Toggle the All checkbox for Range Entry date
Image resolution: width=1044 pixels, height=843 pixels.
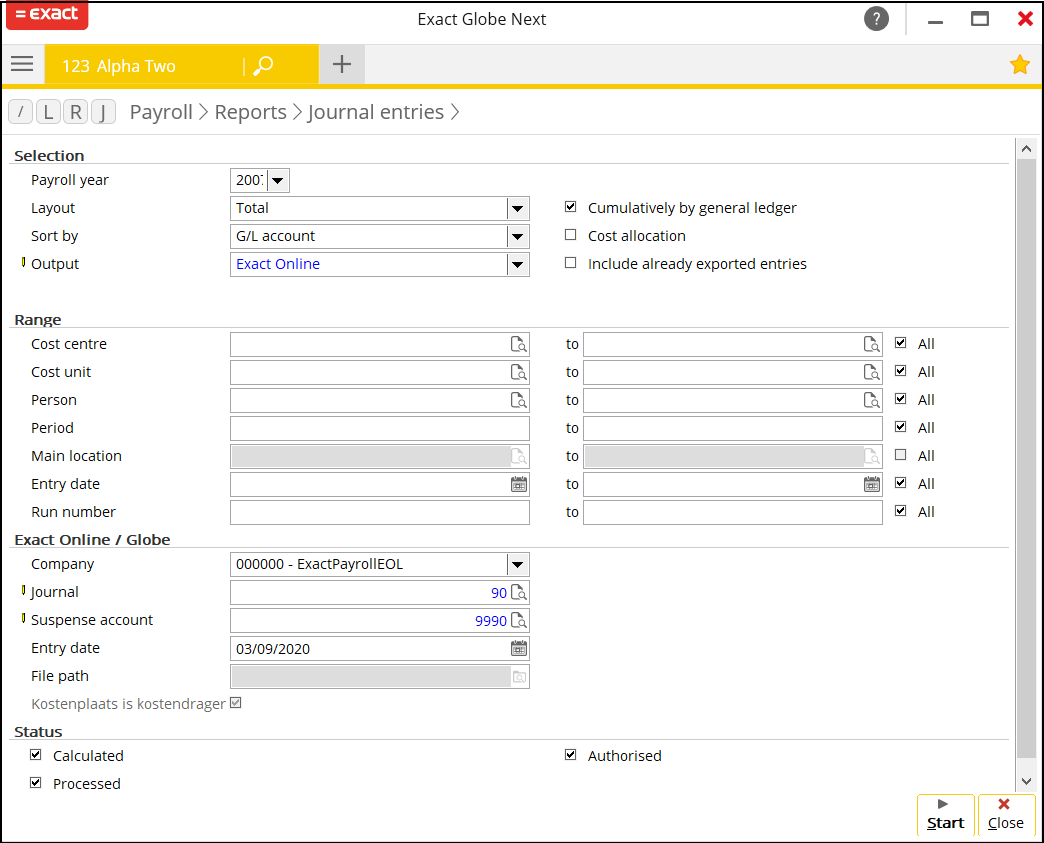point(901,483)
